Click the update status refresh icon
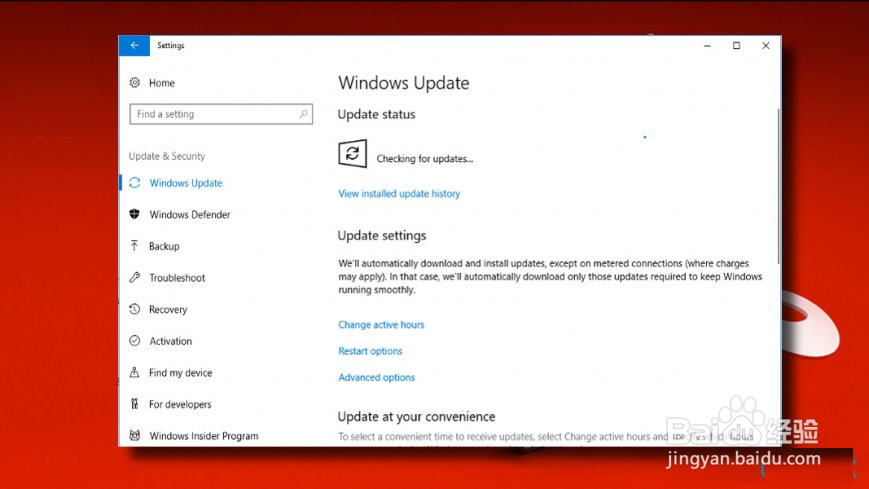 click(x=352, y=153)
